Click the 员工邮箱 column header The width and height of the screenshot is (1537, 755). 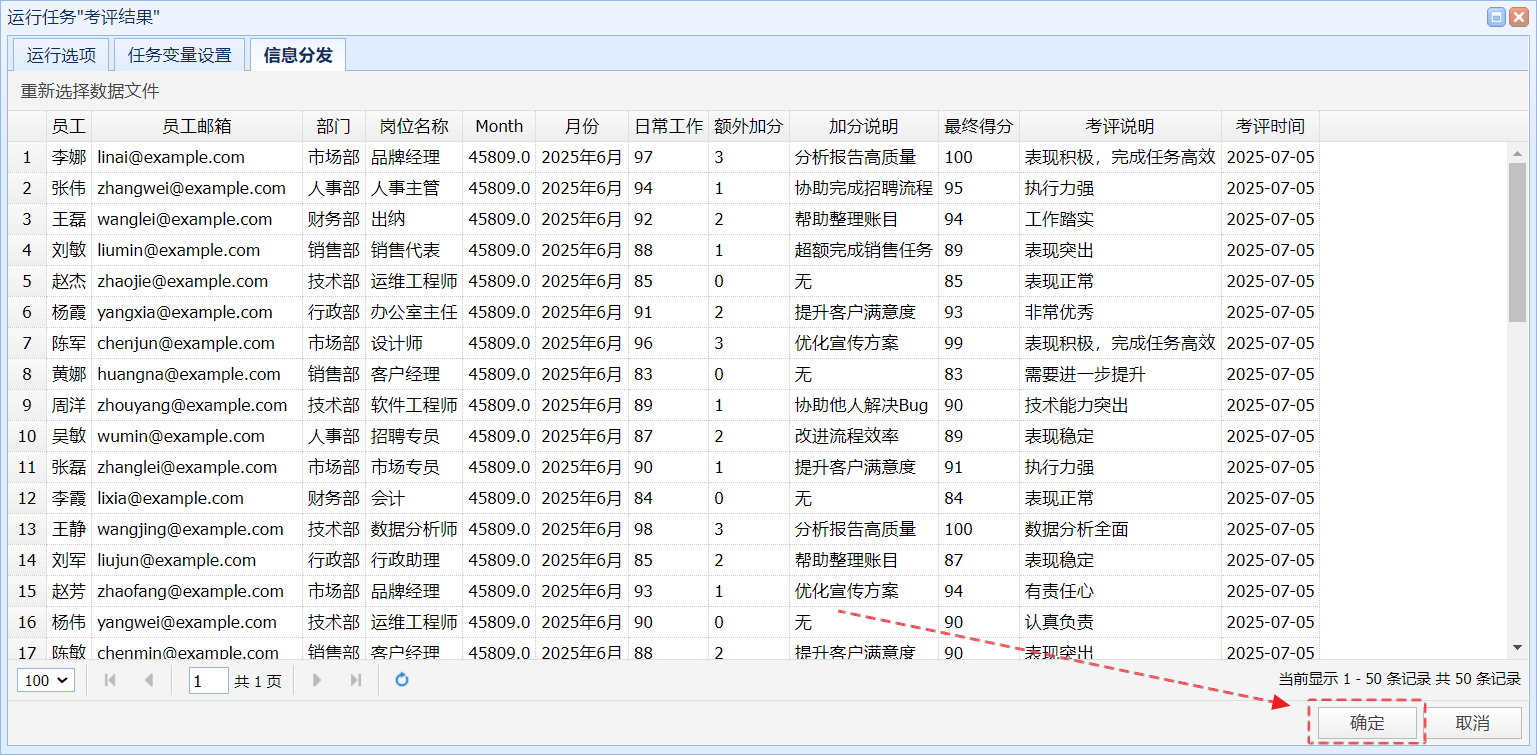pyautogui.click(x=197, y=126)
